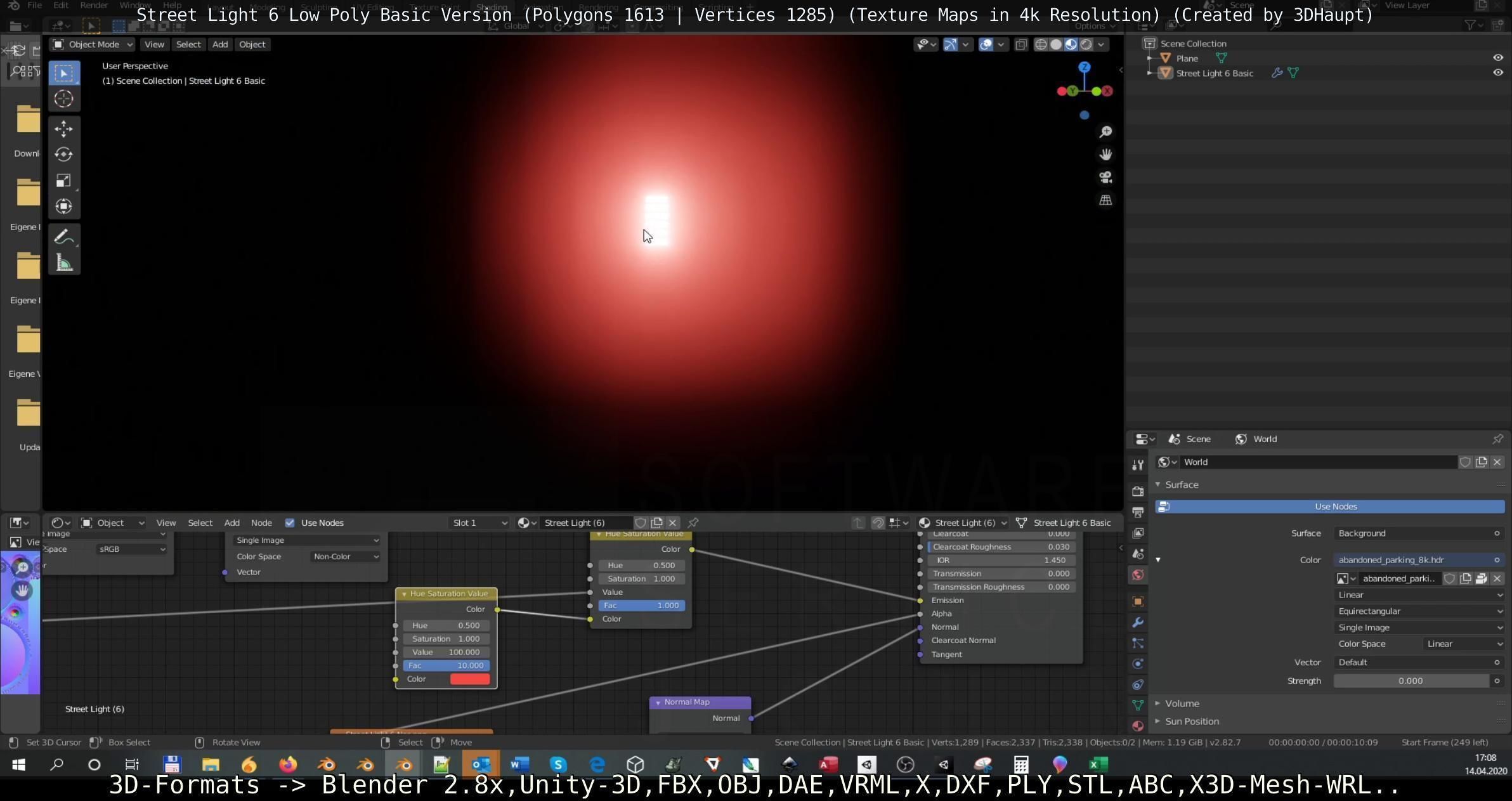
Task: Click the zoom magnifier icon in viewport
Action: pyautogui.click(x=1105, y=132)
